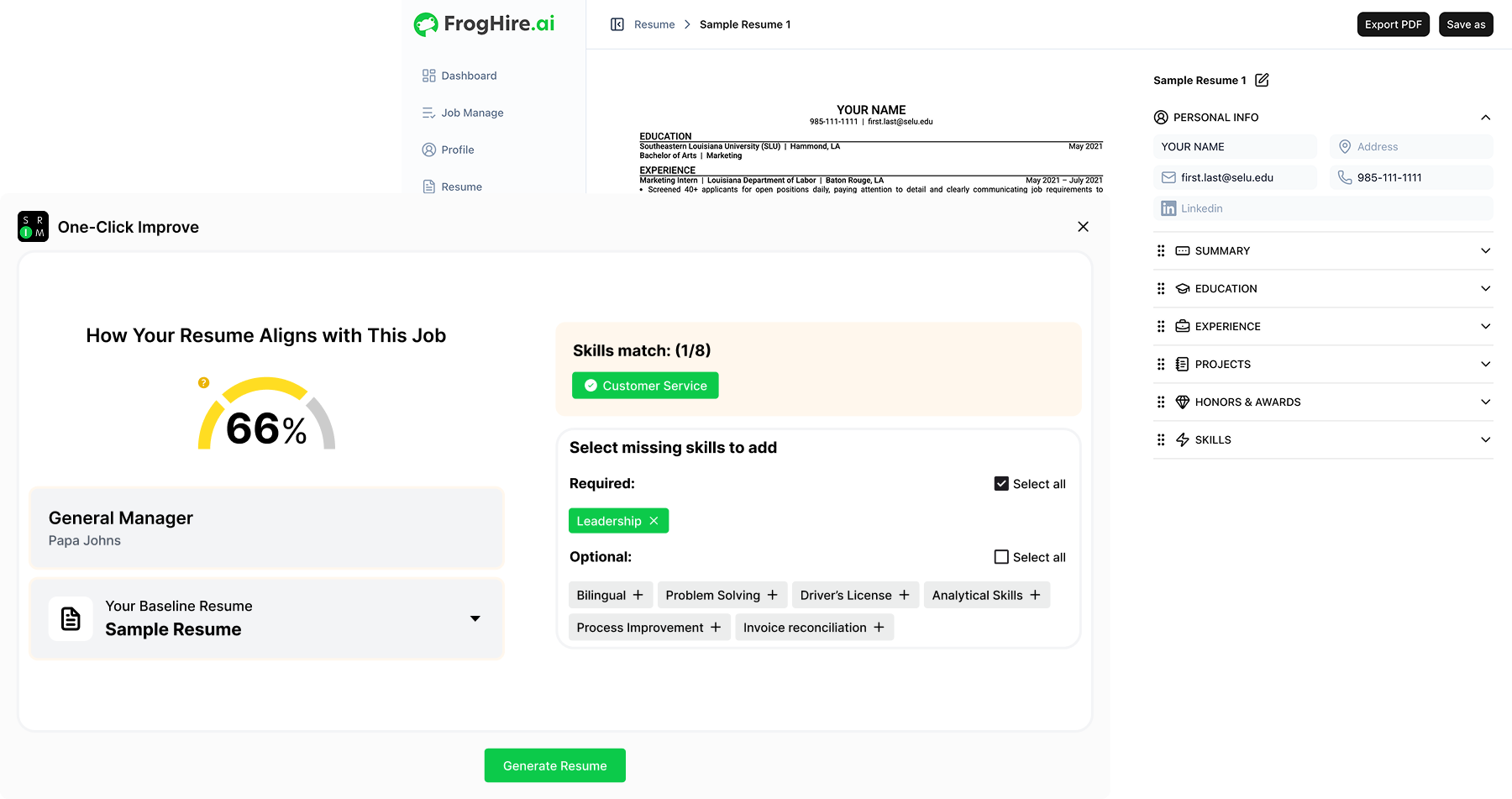1512x799 pixels.
Task: Click the help question mark above the gauge
Action: [x=203, y=382]
